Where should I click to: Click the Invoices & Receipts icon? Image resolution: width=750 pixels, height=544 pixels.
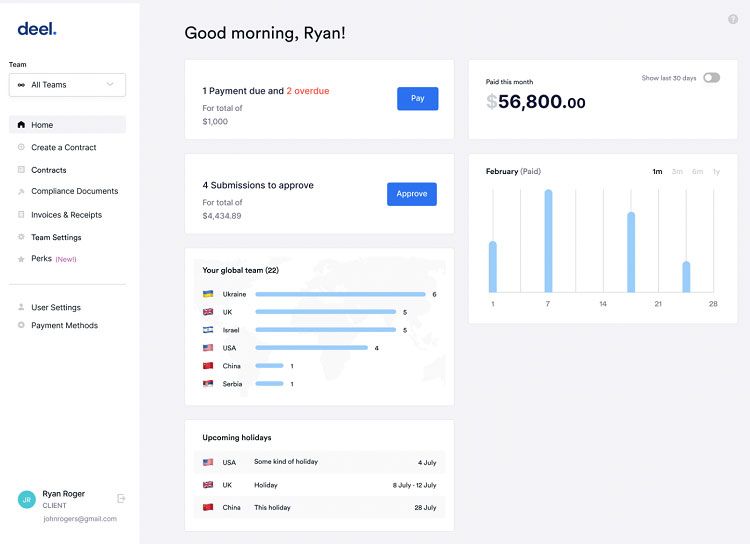click(x=21, y=214)
